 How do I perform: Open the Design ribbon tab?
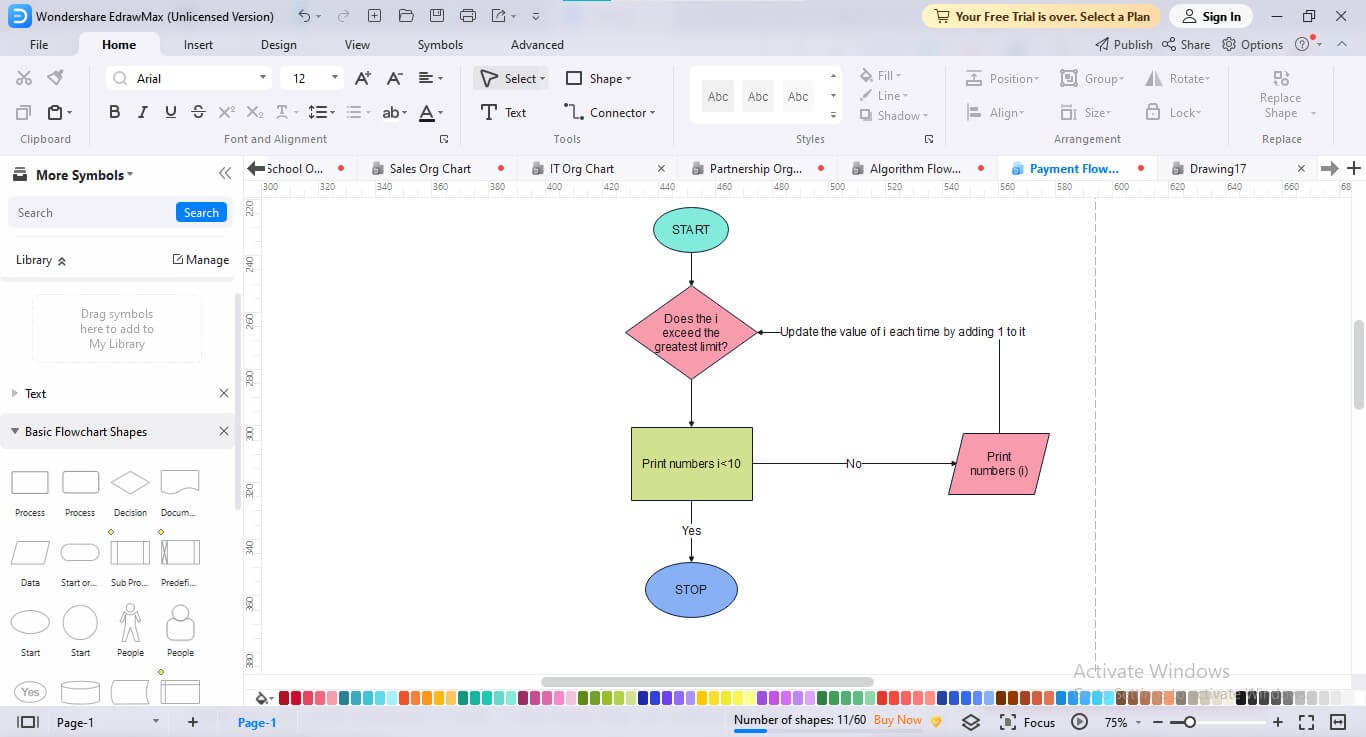click(x=278, y=44)
